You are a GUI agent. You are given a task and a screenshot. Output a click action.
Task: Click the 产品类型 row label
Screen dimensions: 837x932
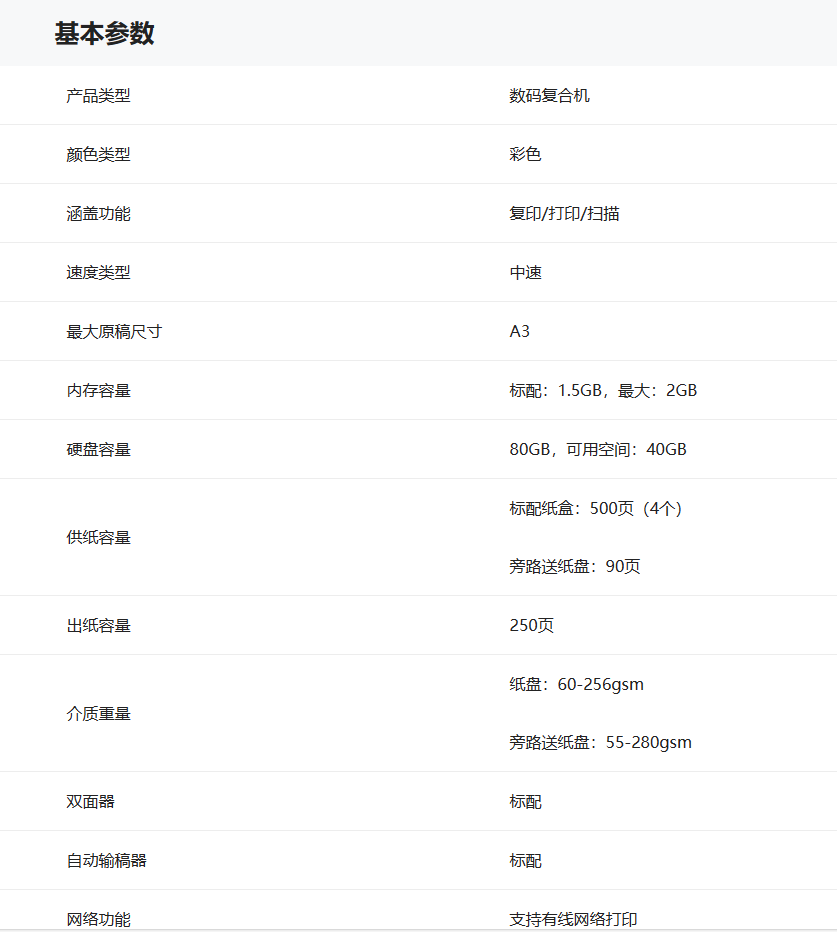pyautogui.click(x=98, y=96)
